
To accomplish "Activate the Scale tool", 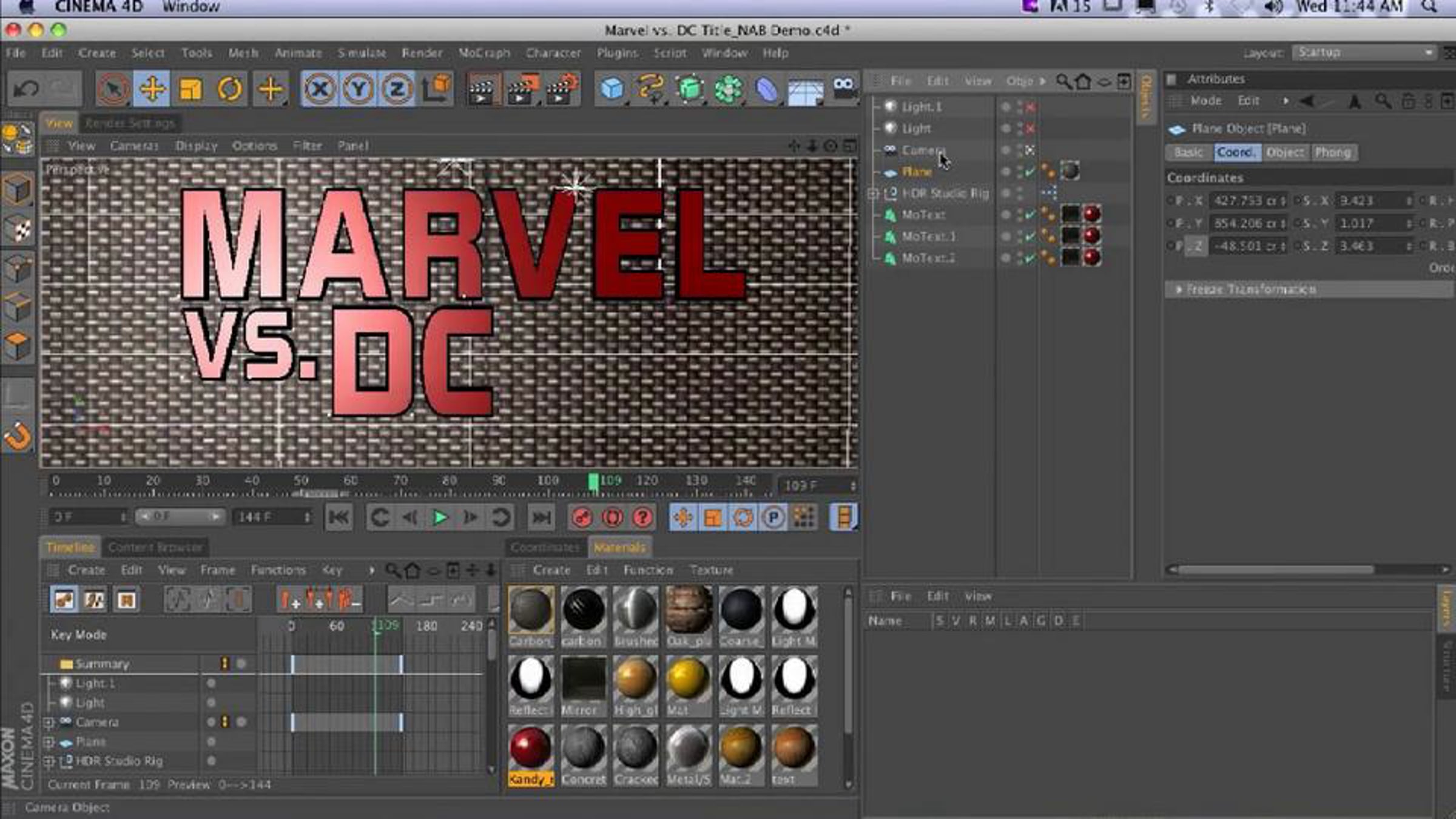I will pos(190,89).
